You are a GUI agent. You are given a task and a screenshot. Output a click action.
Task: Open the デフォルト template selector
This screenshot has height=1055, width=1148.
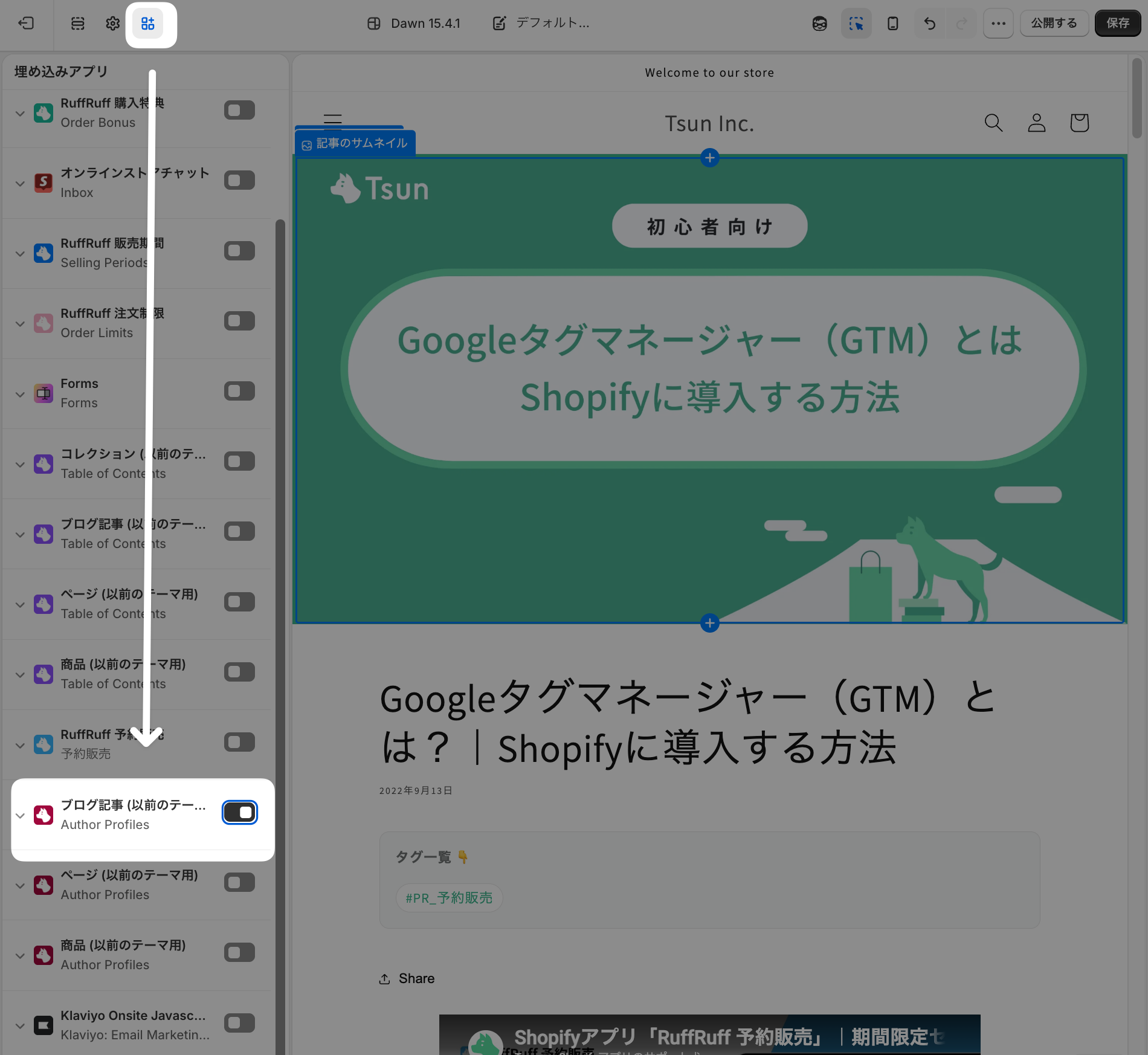point(541,24)
